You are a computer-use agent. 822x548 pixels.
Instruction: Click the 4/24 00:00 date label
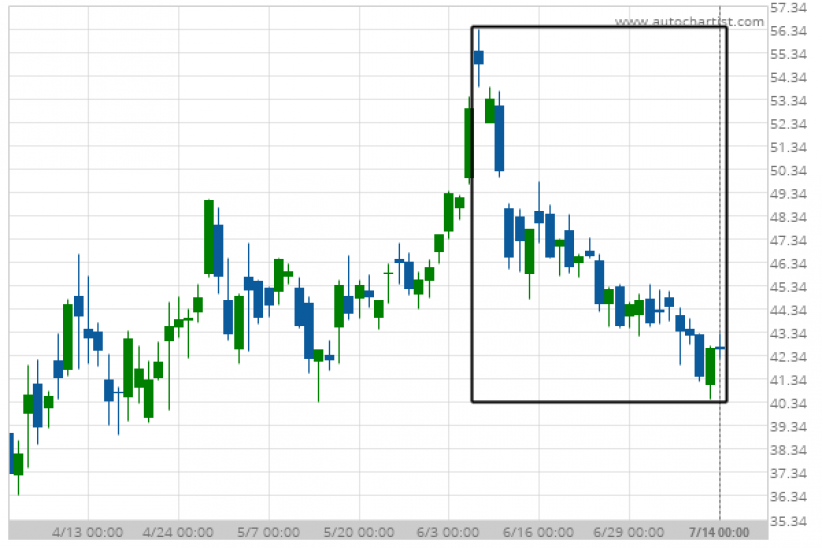click(178, 532)
